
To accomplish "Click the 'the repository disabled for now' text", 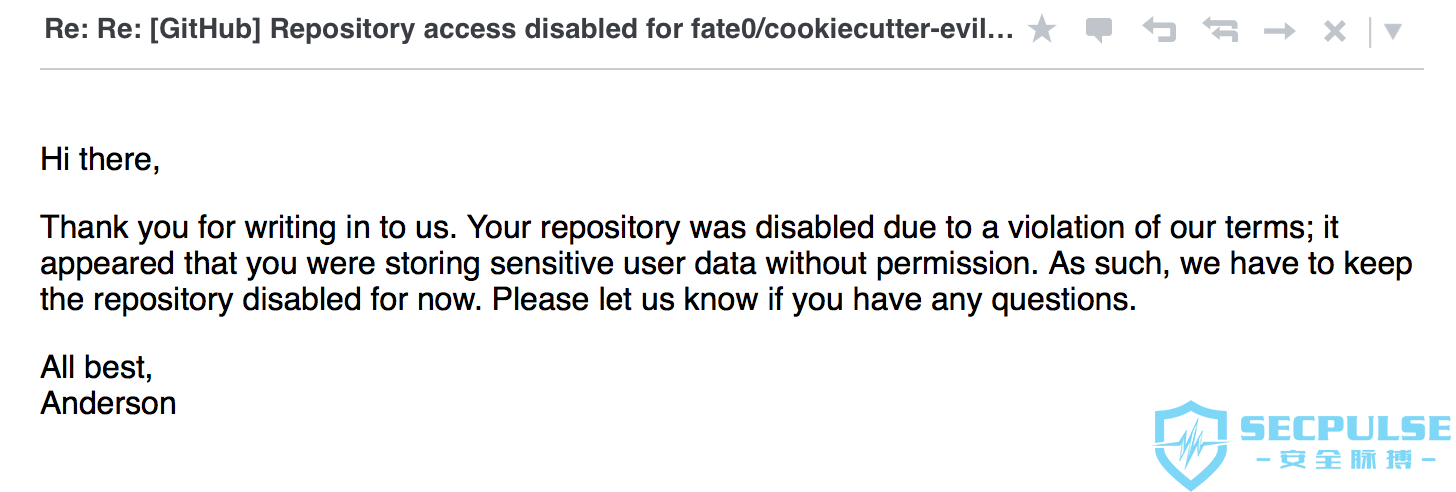I will tap(262, 299).
